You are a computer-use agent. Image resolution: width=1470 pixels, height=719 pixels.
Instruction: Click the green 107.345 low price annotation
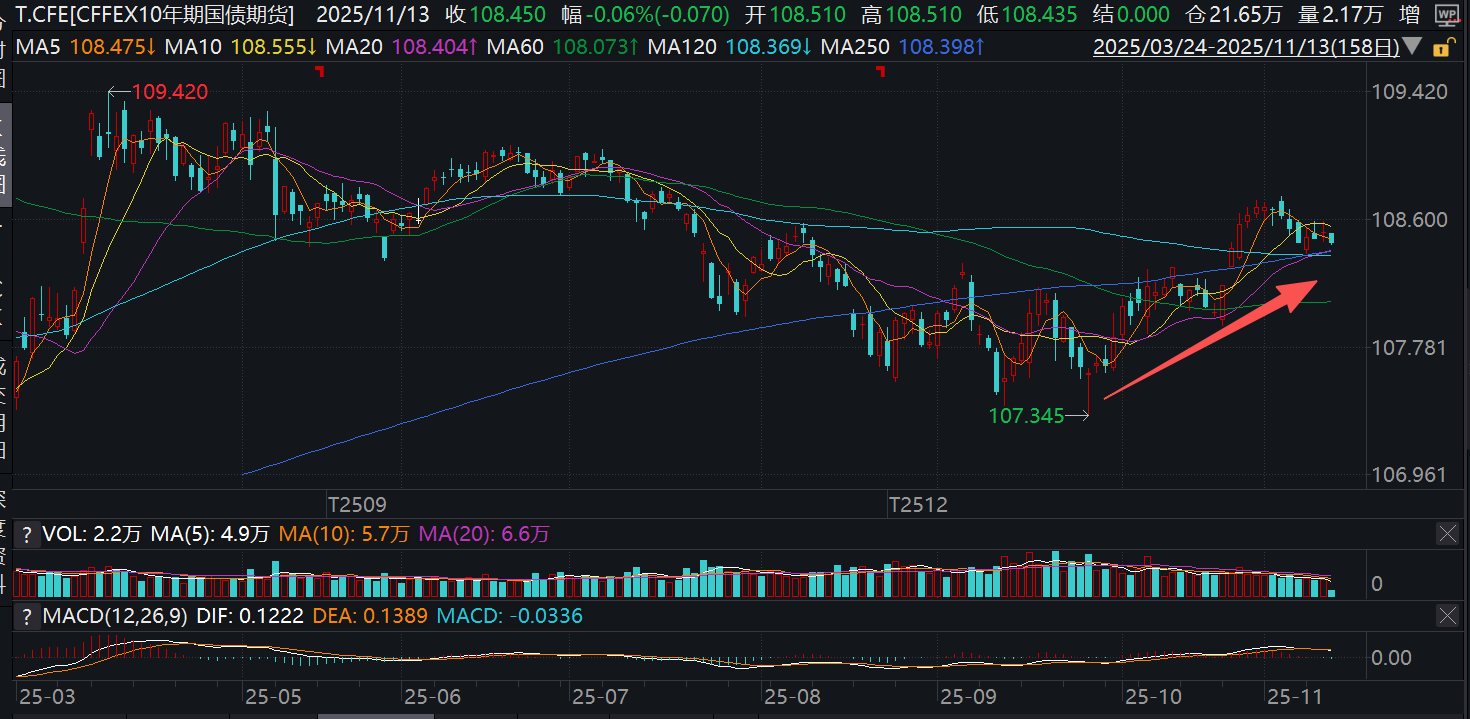[1027, 416]
